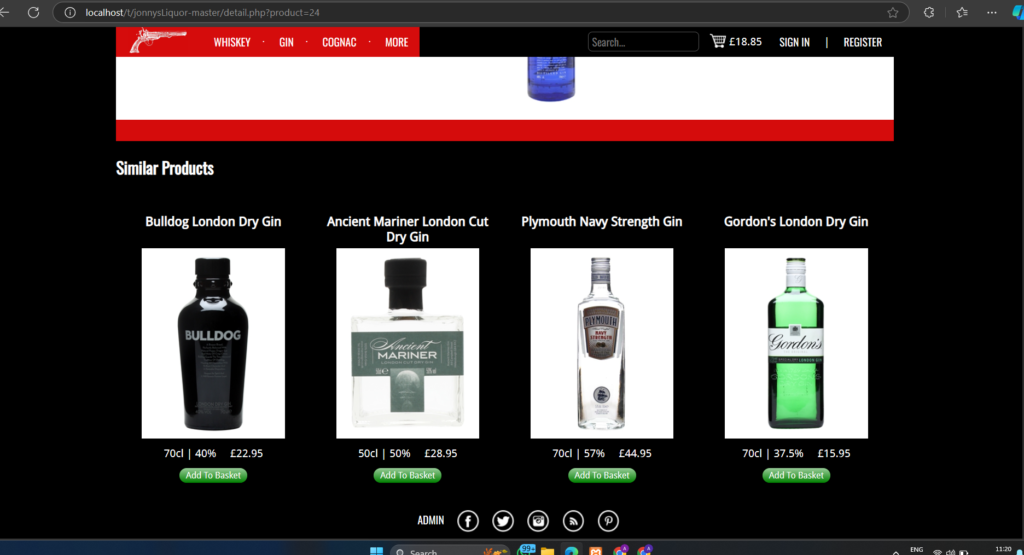The width and height of the screenshot is (1024, 555).
Task: Open browser settings ellipsis menu
Action: tap(992, 12)
